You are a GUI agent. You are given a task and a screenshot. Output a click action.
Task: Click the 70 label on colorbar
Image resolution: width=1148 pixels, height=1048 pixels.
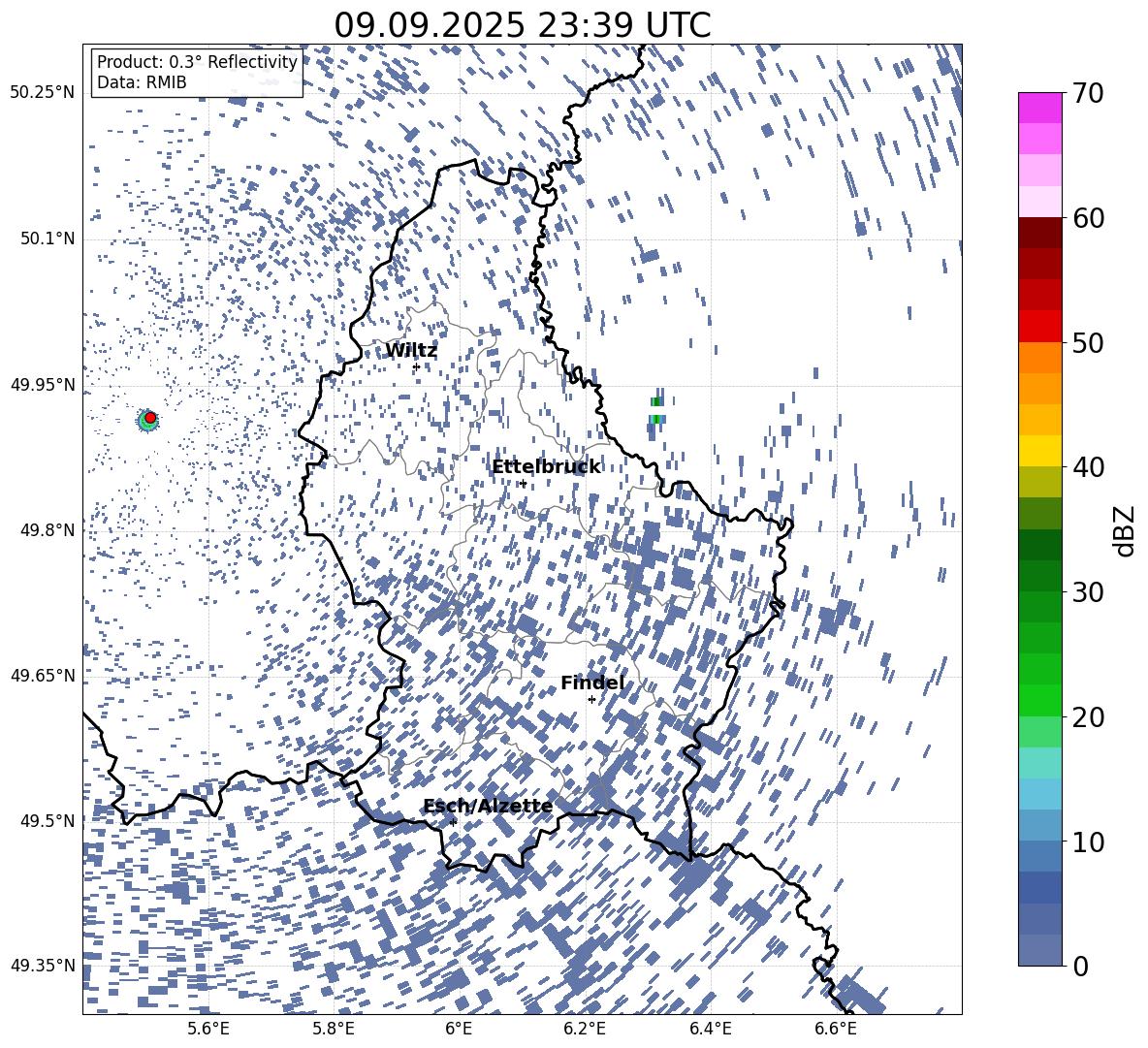(x=1087, y=93)
